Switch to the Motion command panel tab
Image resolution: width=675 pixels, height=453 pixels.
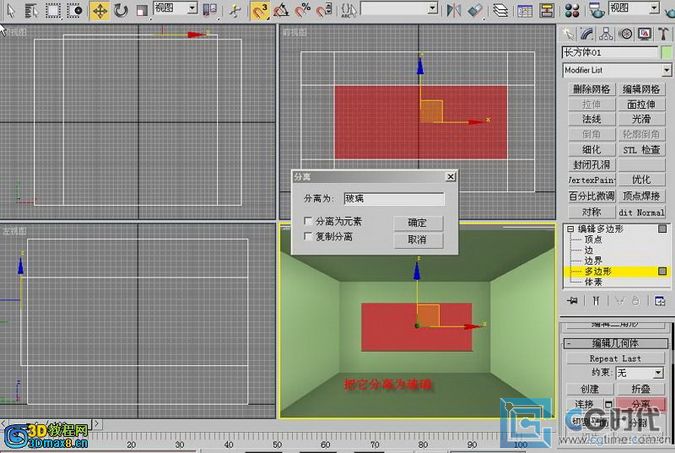point(625,34)
